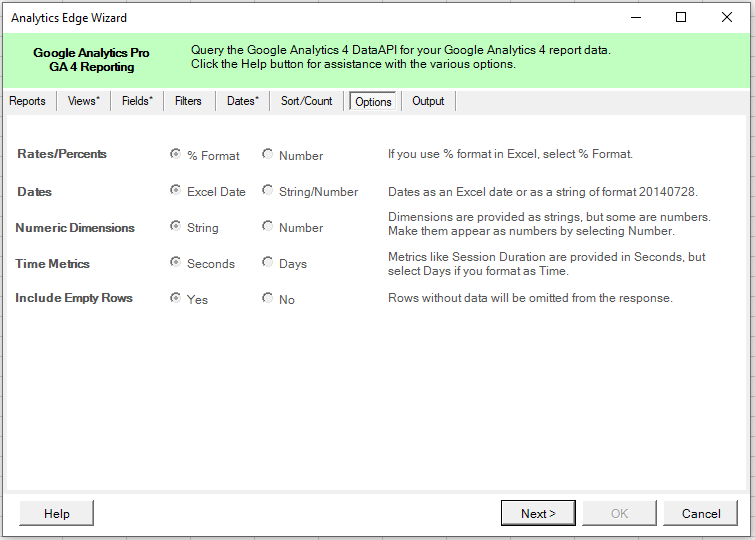
Task: Click the Next > button
Action: click(538, 514)
